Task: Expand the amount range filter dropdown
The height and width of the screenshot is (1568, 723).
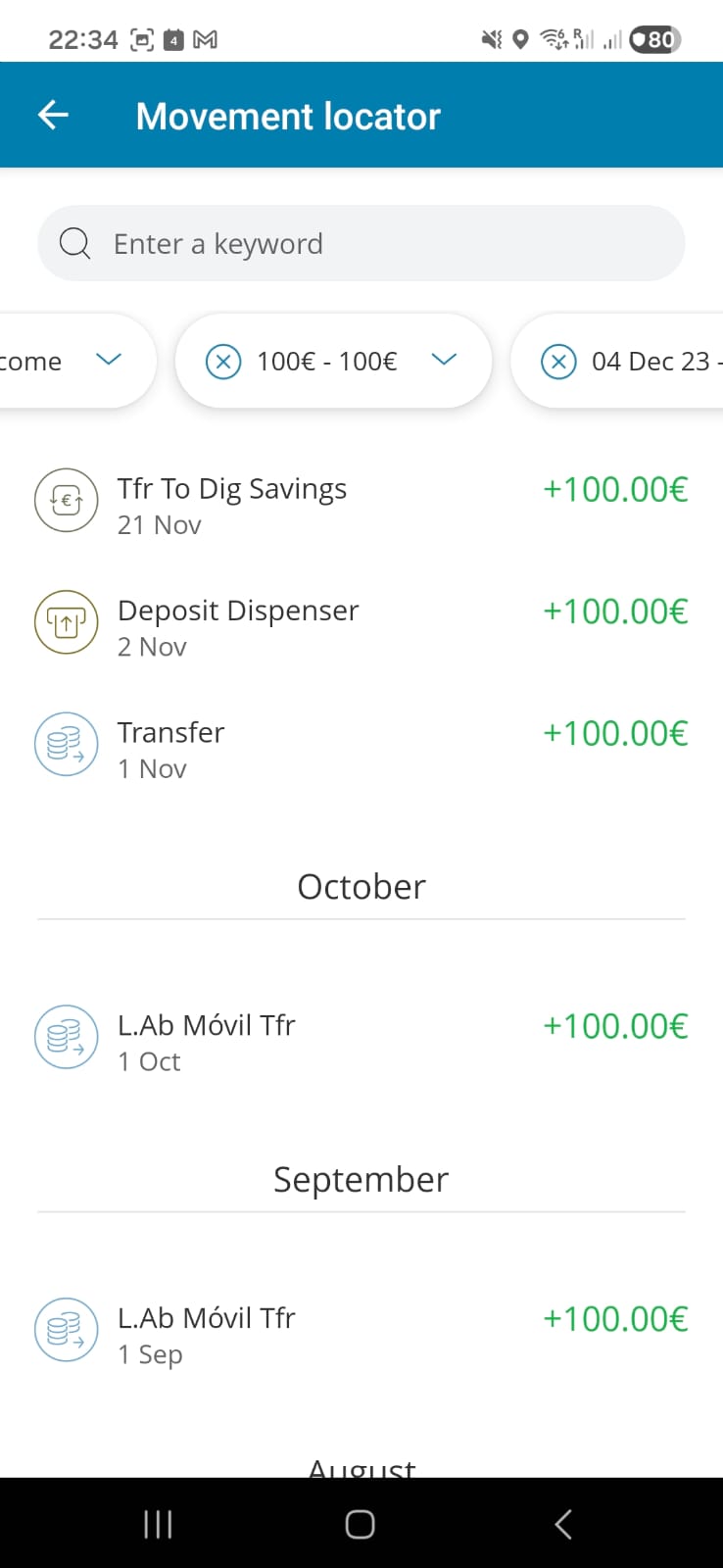Action: coord(444,360)
